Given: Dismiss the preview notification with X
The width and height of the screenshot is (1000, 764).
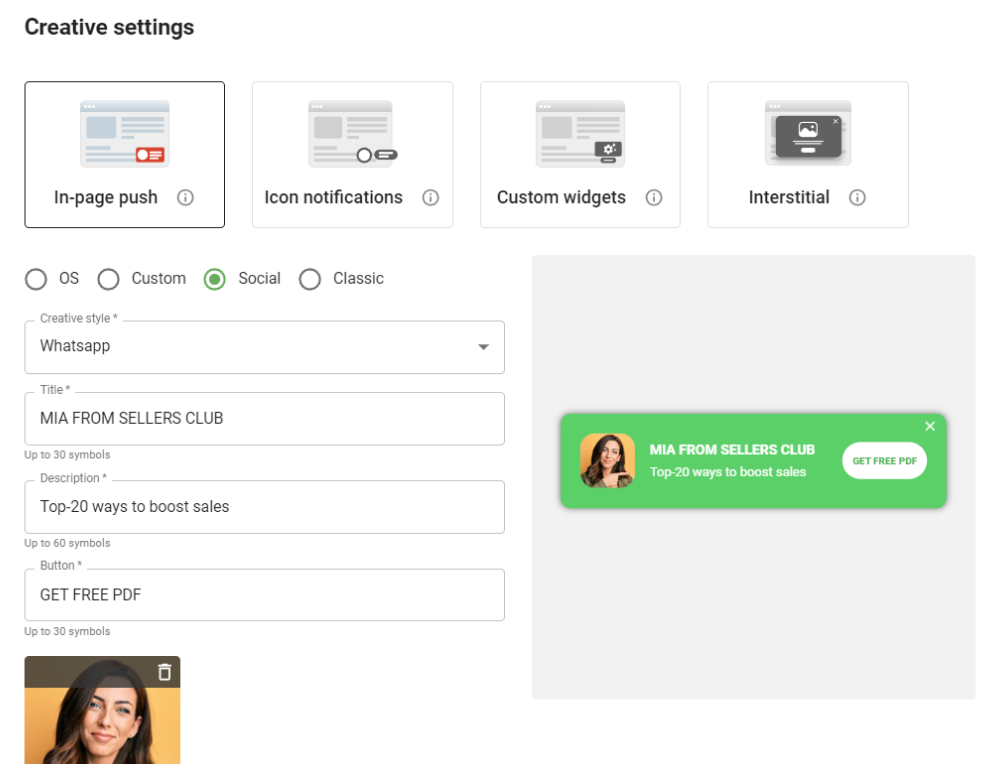Looking at the screenshot, I should click(x=930, y=426).
